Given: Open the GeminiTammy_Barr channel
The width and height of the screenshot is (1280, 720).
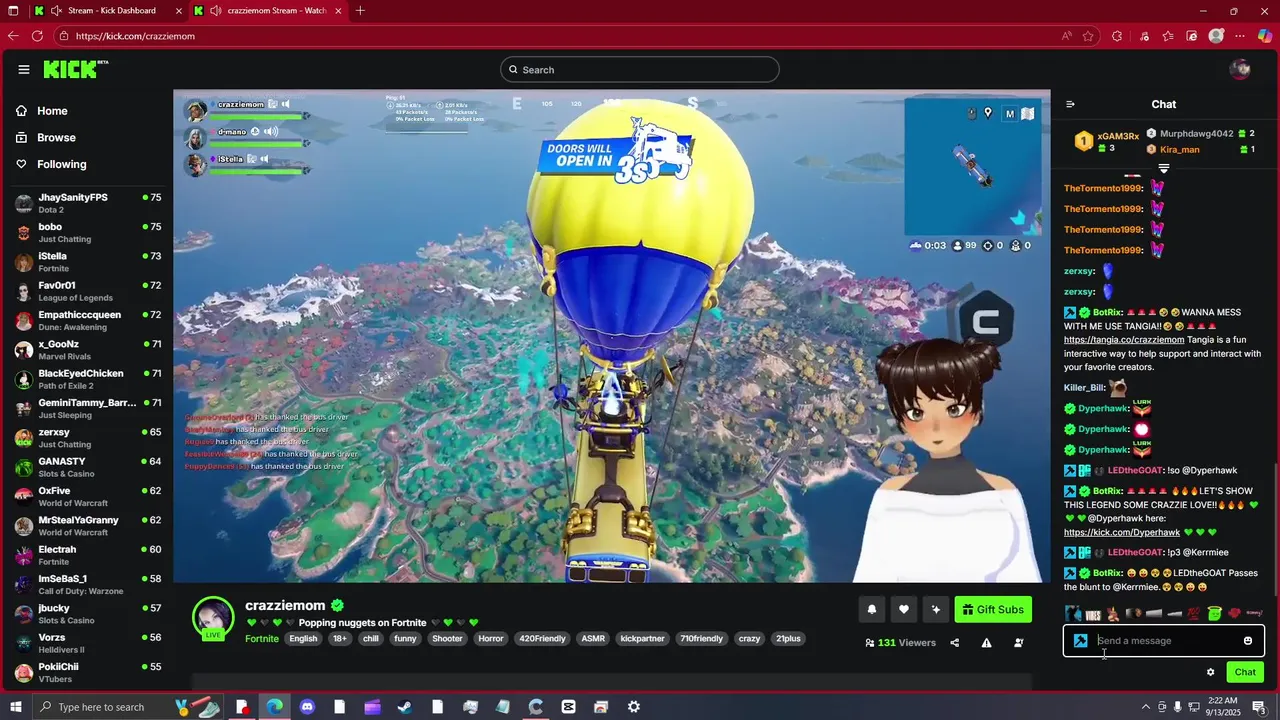Looking at the screenshot, I should click(x=87, y=408).
